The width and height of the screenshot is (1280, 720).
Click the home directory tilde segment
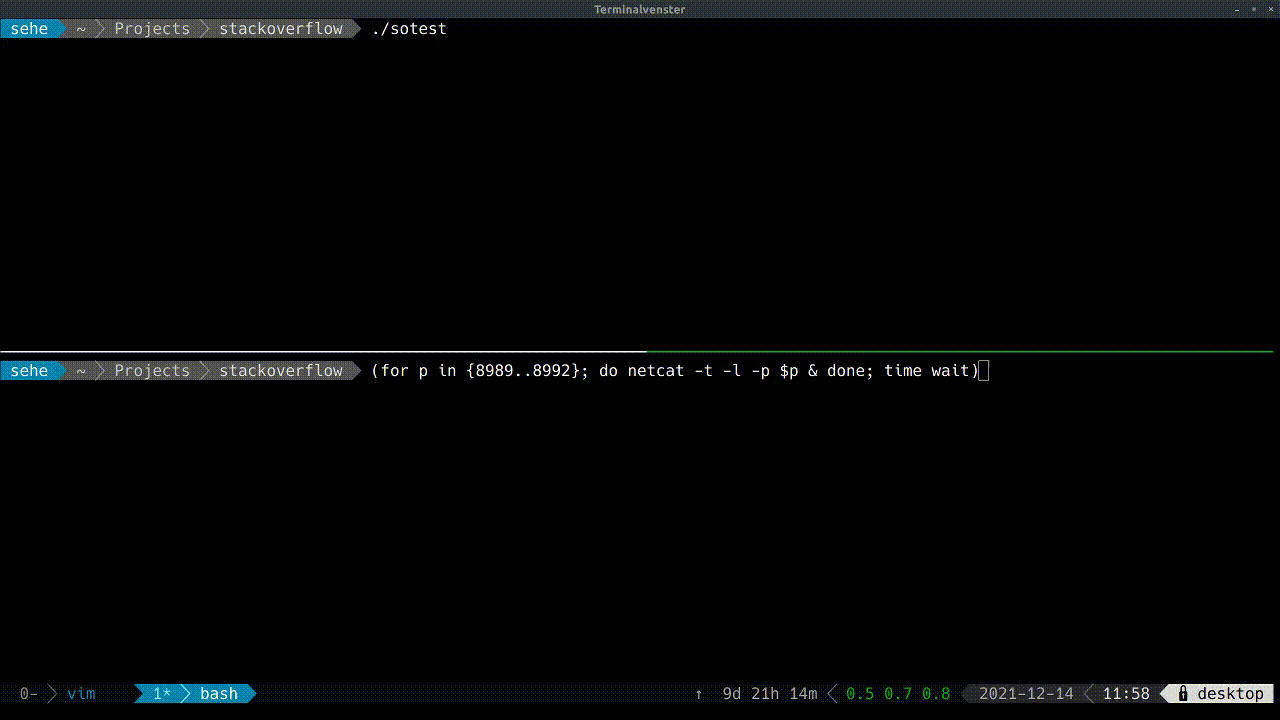(x=80, y=28)
